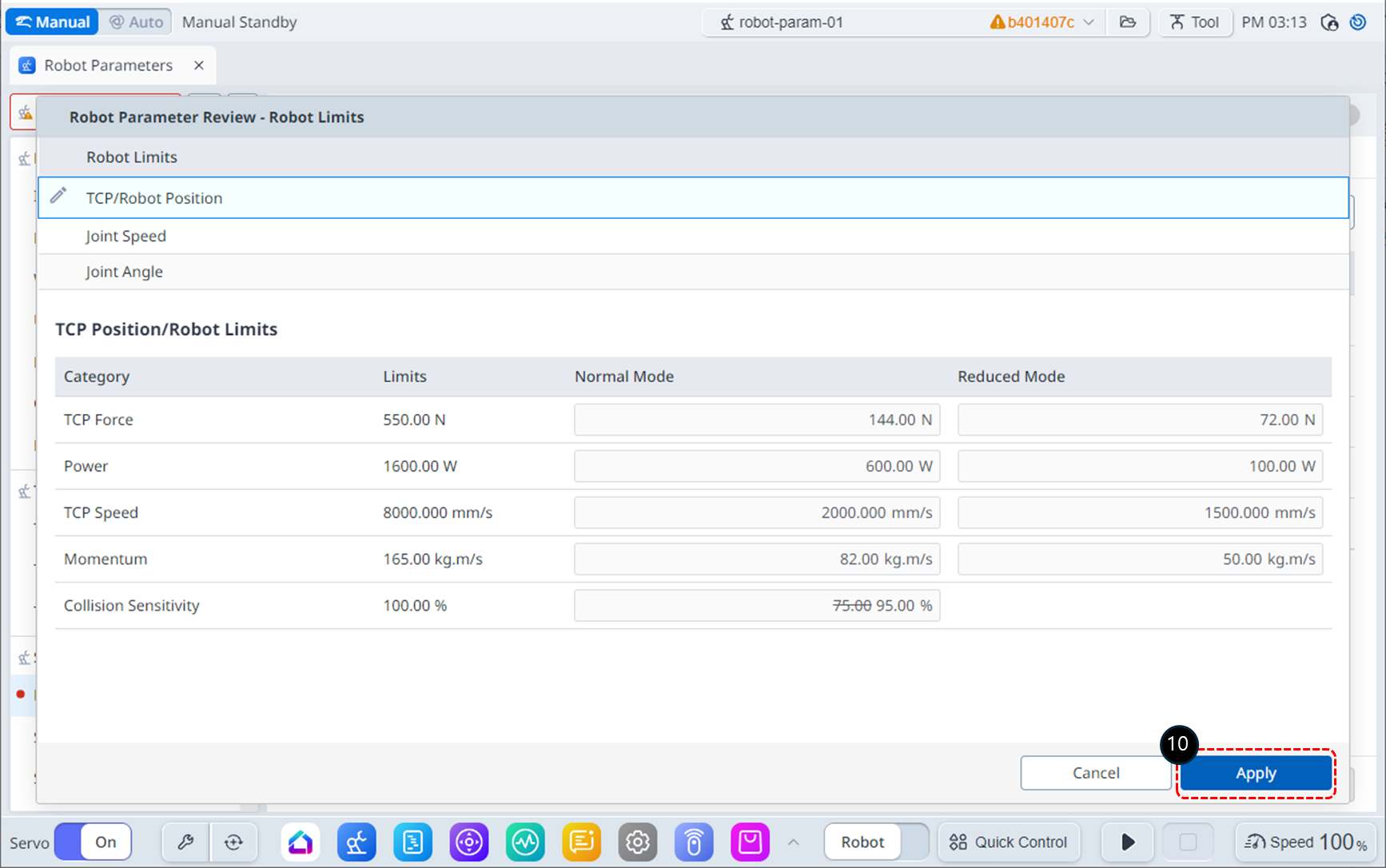The image size is (1386, 868).
Task: Switch to Auto mode
Action: click(136, 22)
